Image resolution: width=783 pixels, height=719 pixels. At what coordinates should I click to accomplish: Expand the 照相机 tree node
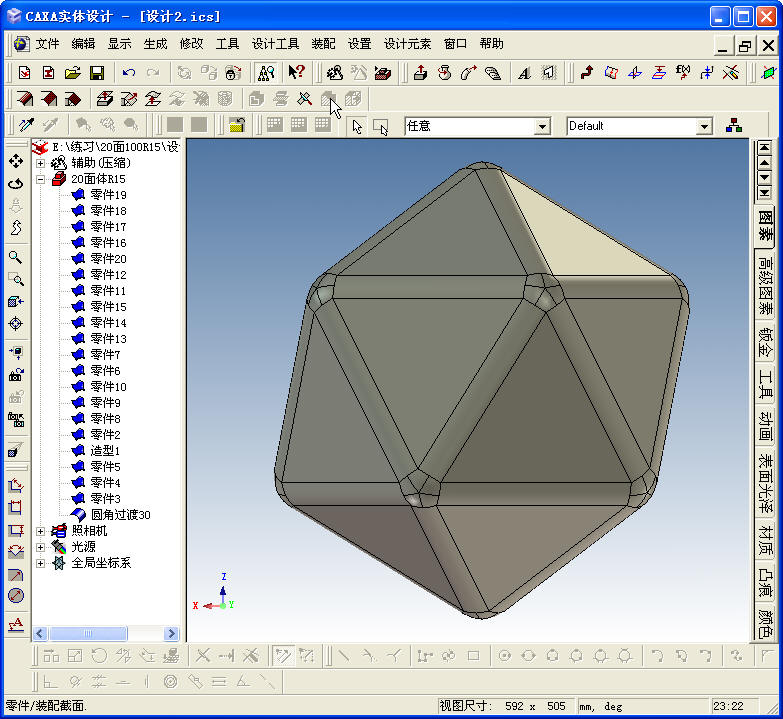coord(40,531)
